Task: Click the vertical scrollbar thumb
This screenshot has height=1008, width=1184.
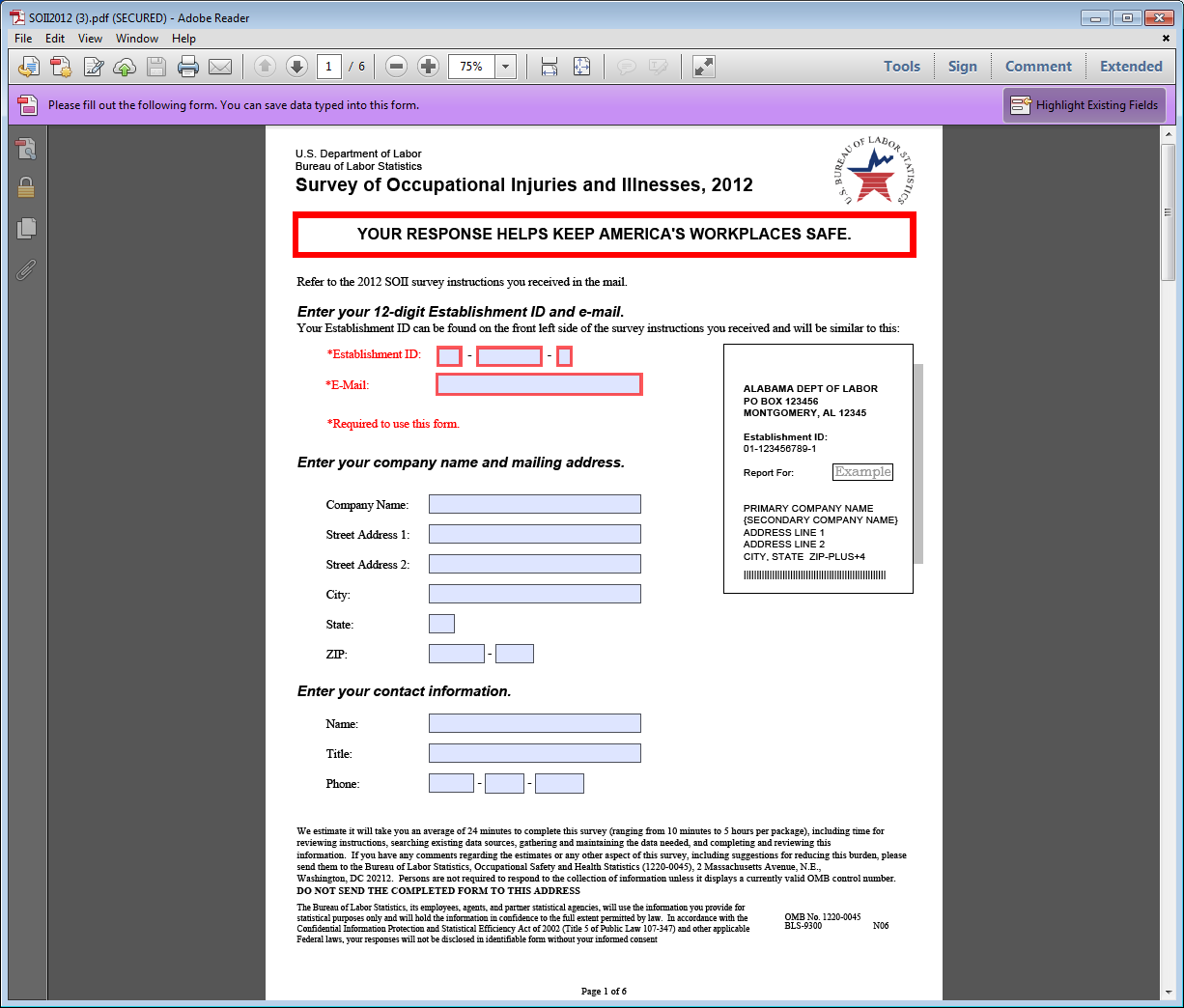Action: click(1168, 212)
